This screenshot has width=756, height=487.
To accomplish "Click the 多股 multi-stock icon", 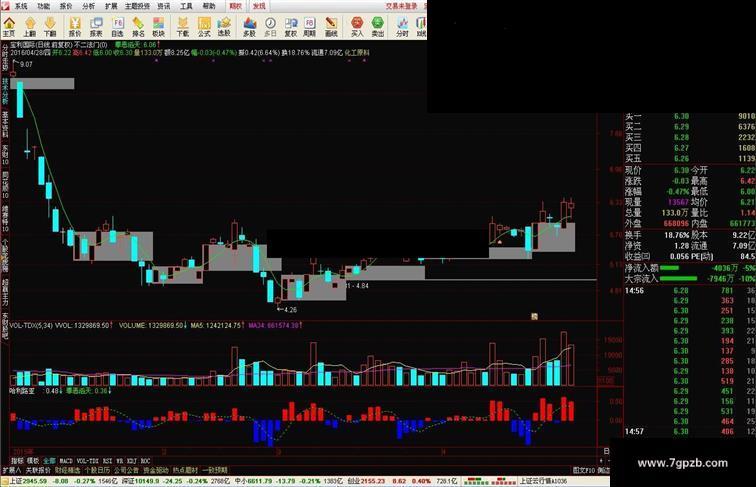I will [249, 27].
